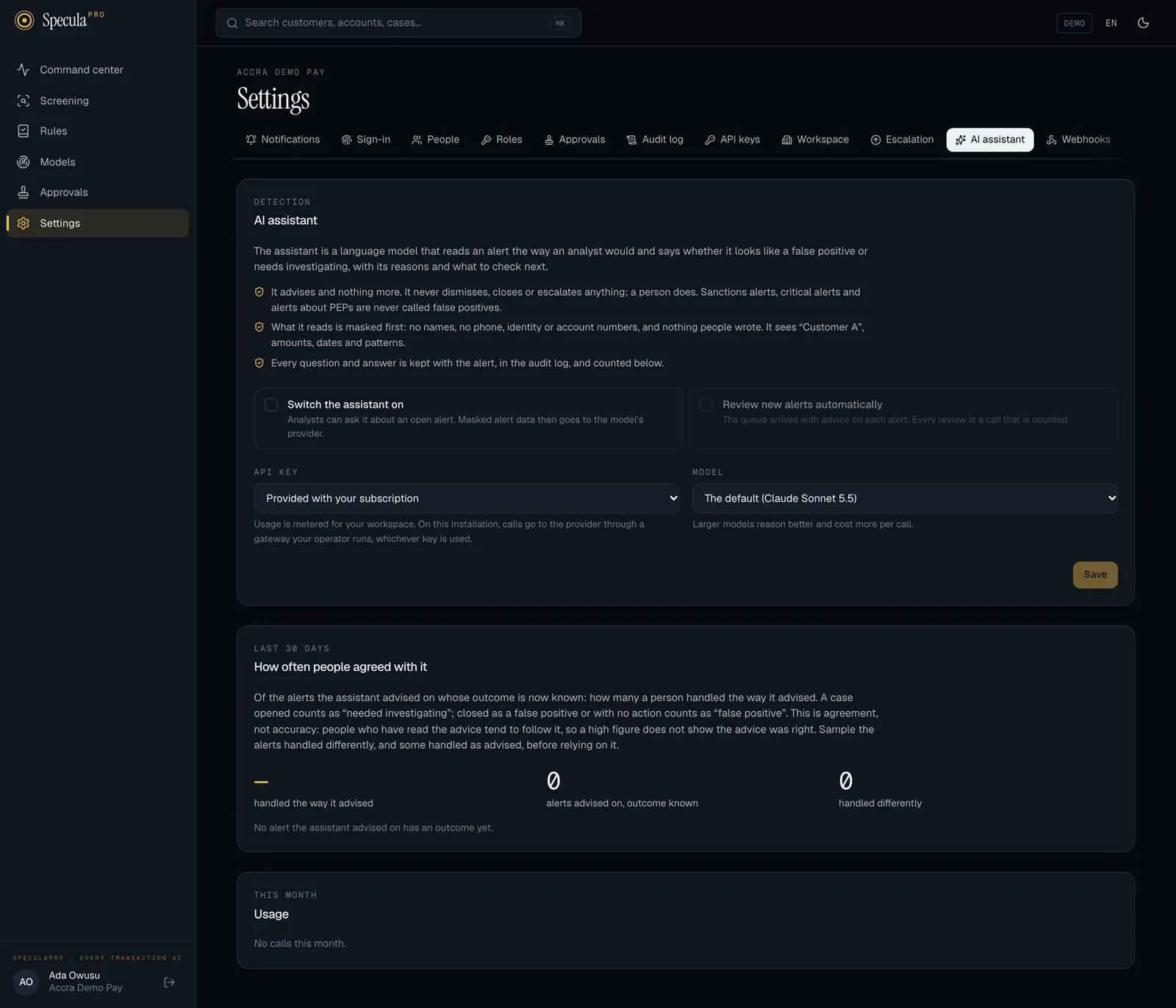This screenshot has height=1008, width=1176.
Task: Click the Sign-in fingerprint icon
Action: pyautogui.click(x=347, y=140)
